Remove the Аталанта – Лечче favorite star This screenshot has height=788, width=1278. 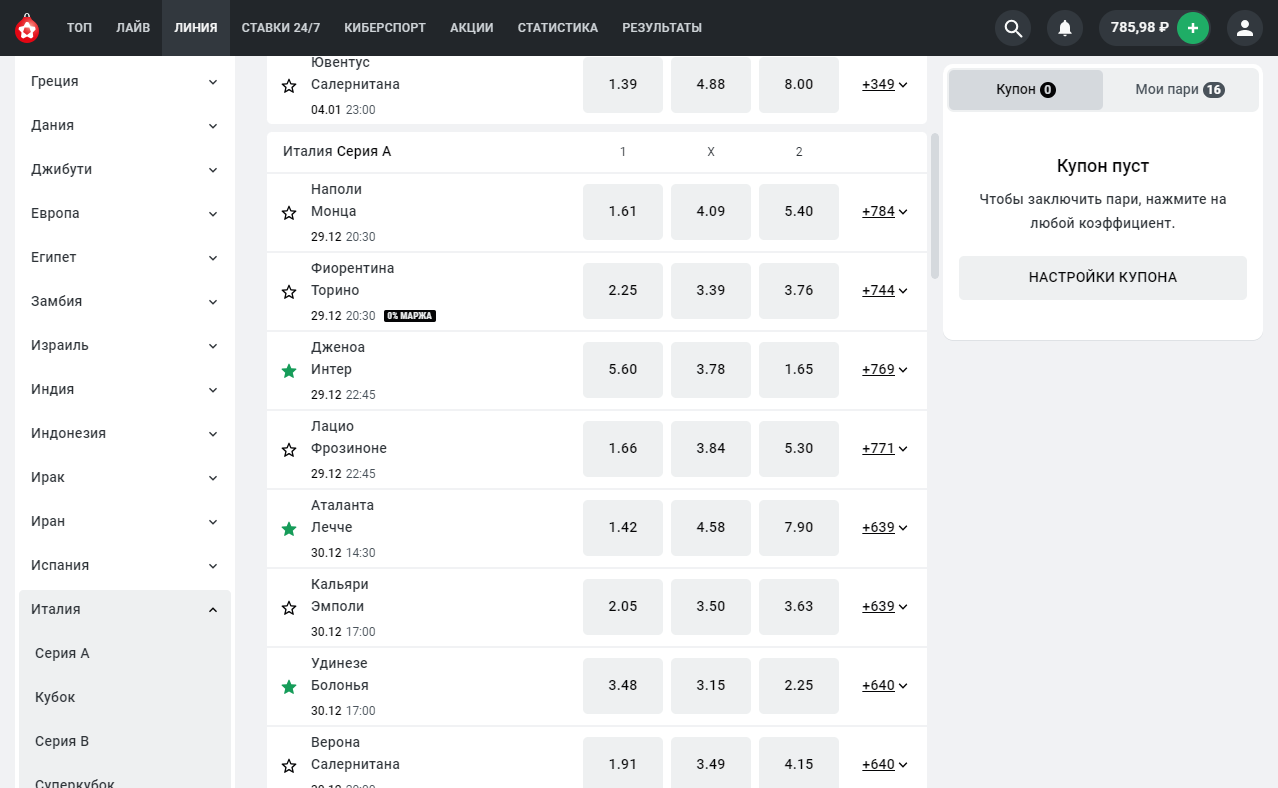tap(289, 529)
